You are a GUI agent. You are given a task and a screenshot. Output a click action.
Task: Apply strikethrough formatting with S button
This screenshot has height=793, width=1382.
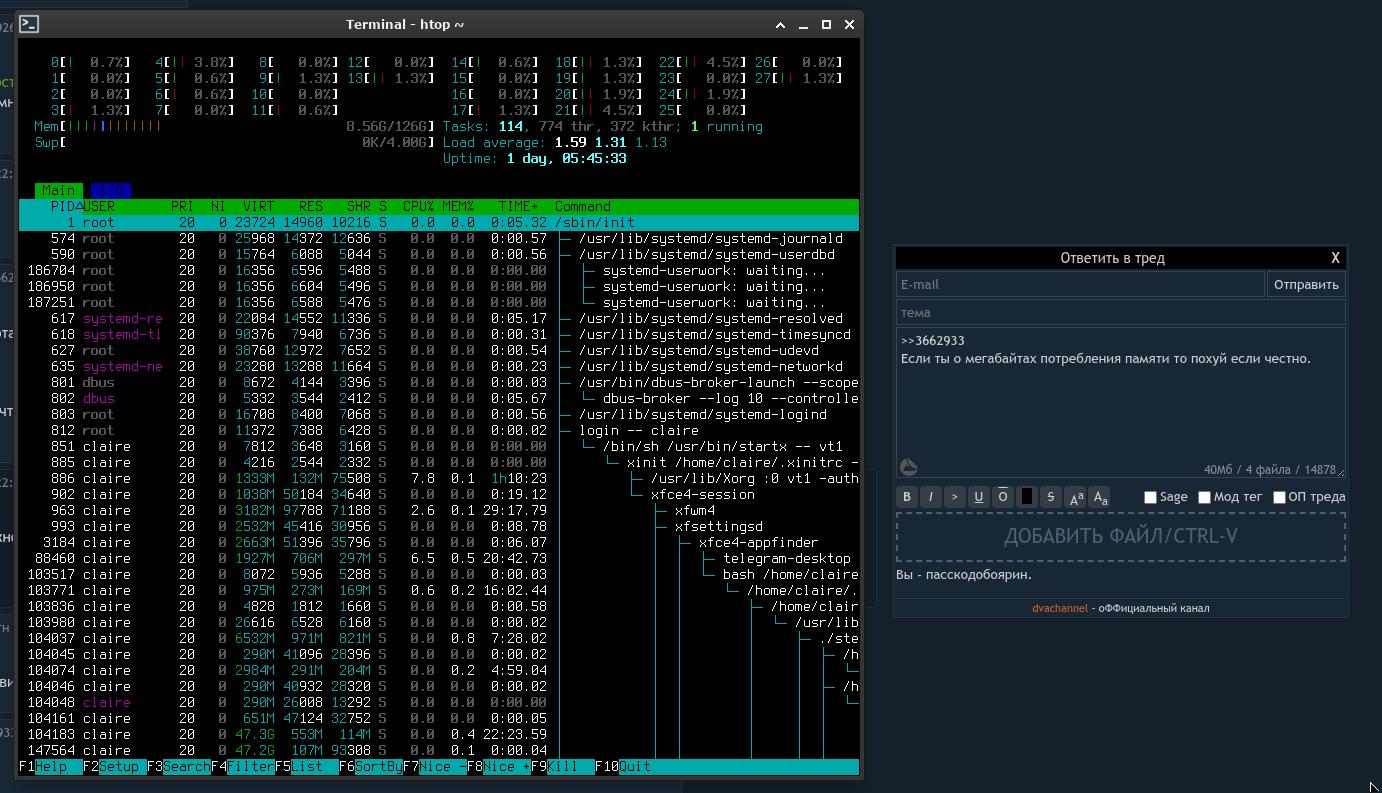point(1051,497)
